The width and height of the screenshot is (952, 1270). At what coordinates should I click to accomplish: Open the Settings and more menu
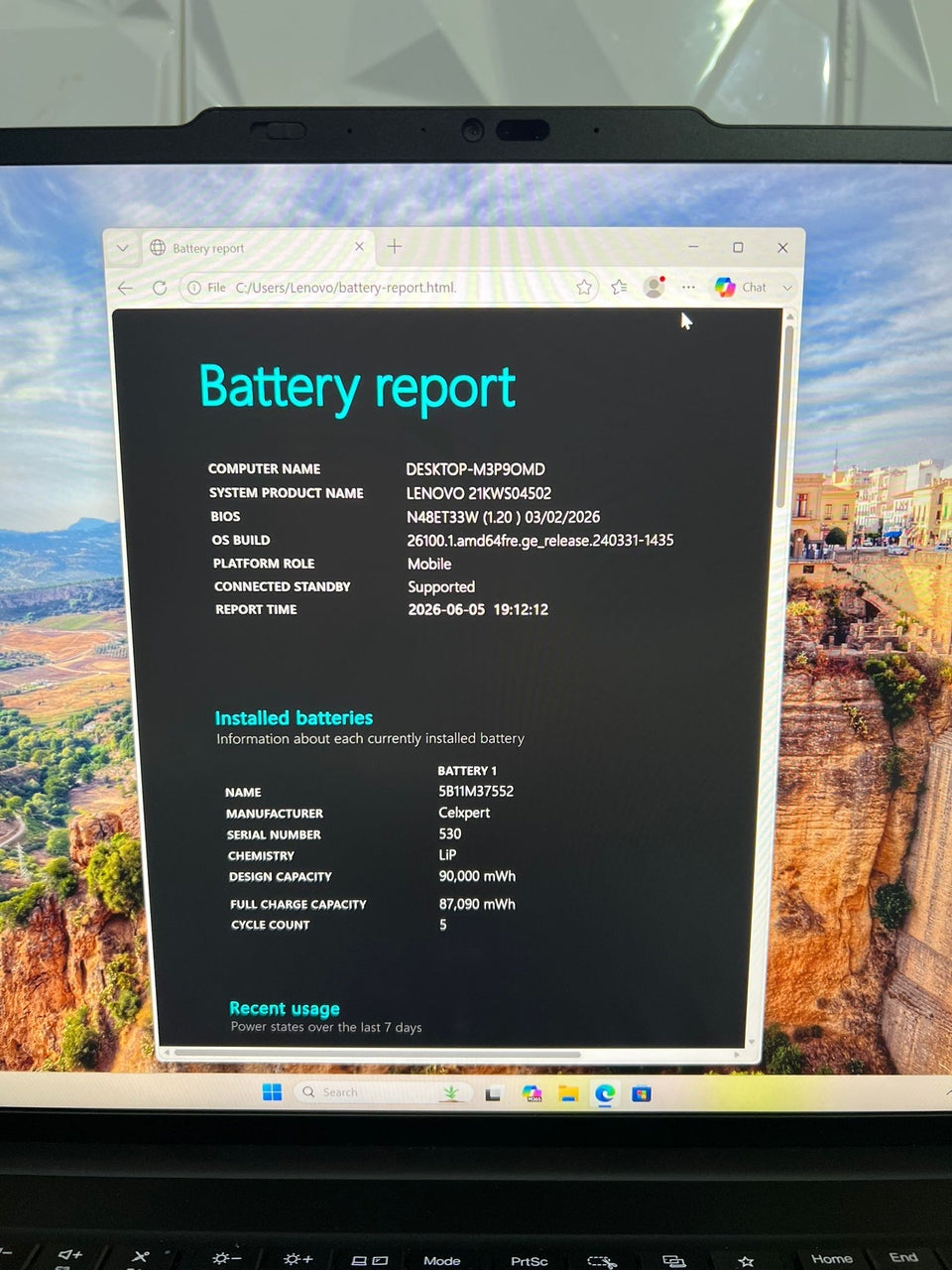click(x=688, y=287)
